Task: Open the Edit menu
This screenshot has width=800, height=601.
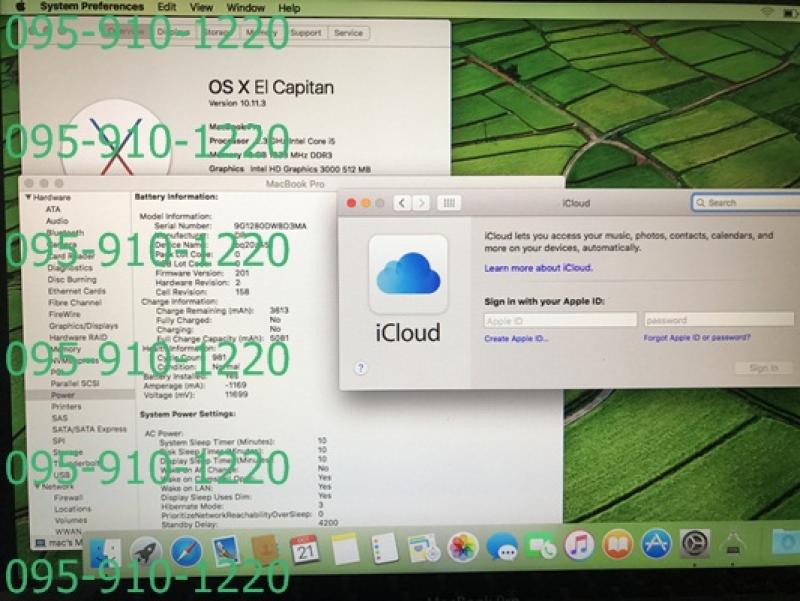Action: click(x=167, y=7)
